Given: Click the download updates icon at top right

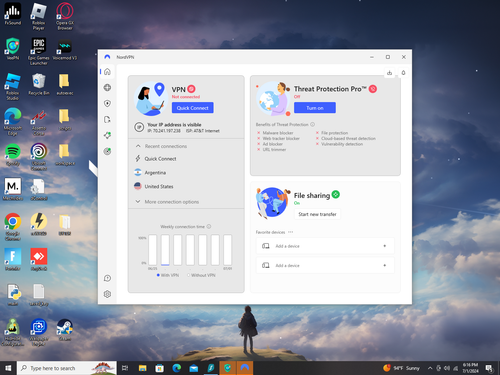Looking at the screenshot, I should 389,73.
